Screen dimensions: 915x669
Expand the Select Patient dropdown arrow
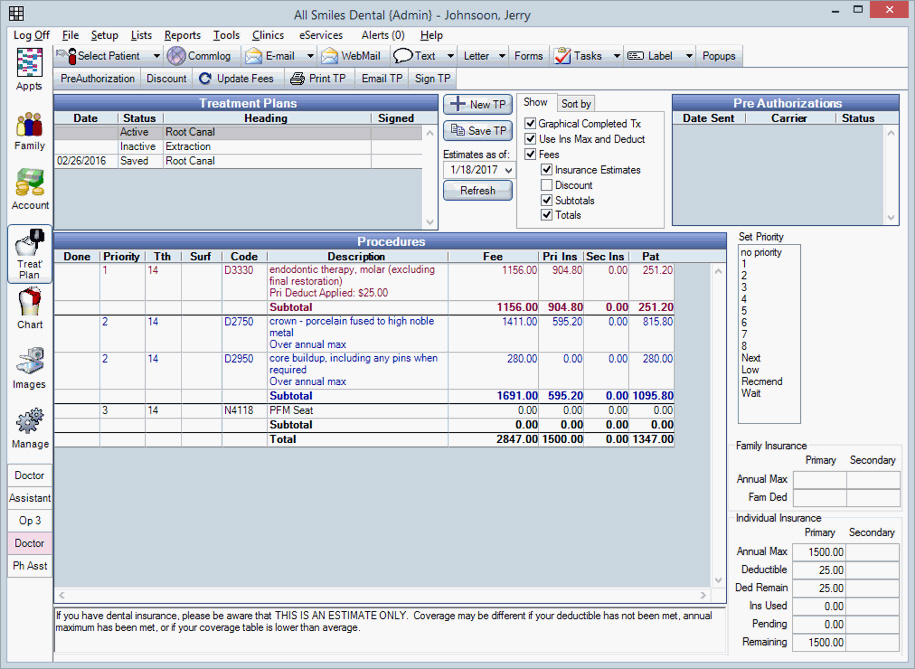tap(157, 56)
